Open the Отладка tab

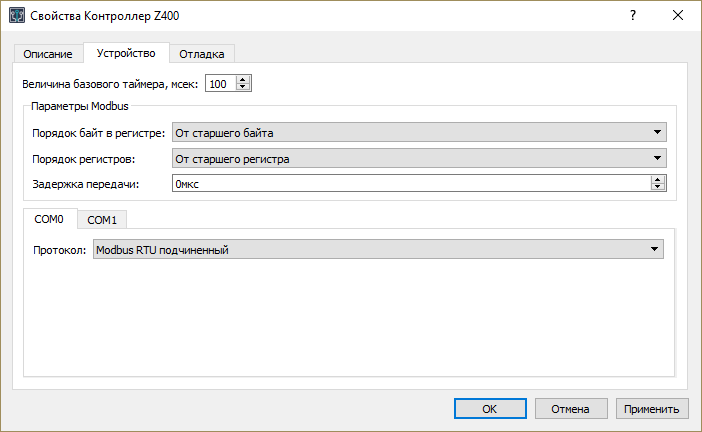201,54
